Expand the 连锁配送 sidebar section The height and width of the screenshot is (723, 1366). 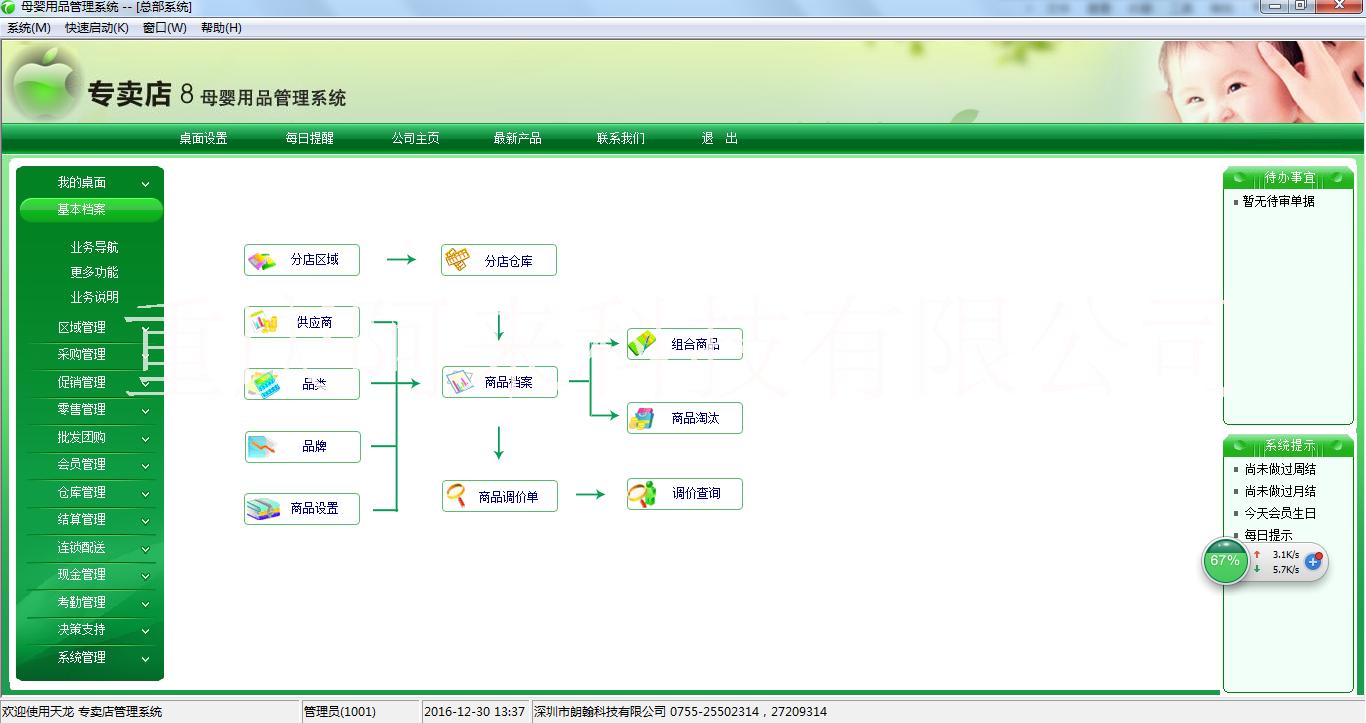pyautogui.click(x=90, y=547)
